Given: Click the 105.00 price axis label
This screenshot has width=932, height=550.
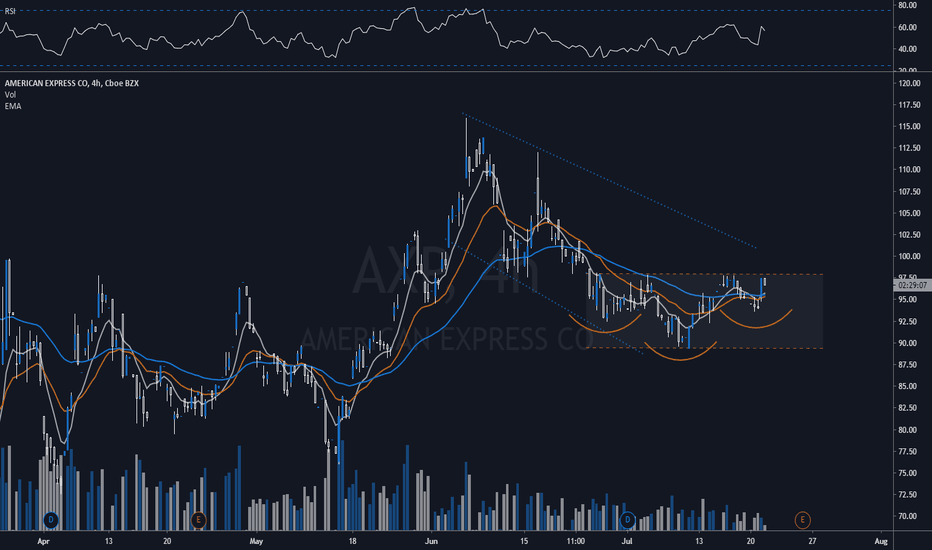Looking at the screenshot, I should [x=909, y=213].
